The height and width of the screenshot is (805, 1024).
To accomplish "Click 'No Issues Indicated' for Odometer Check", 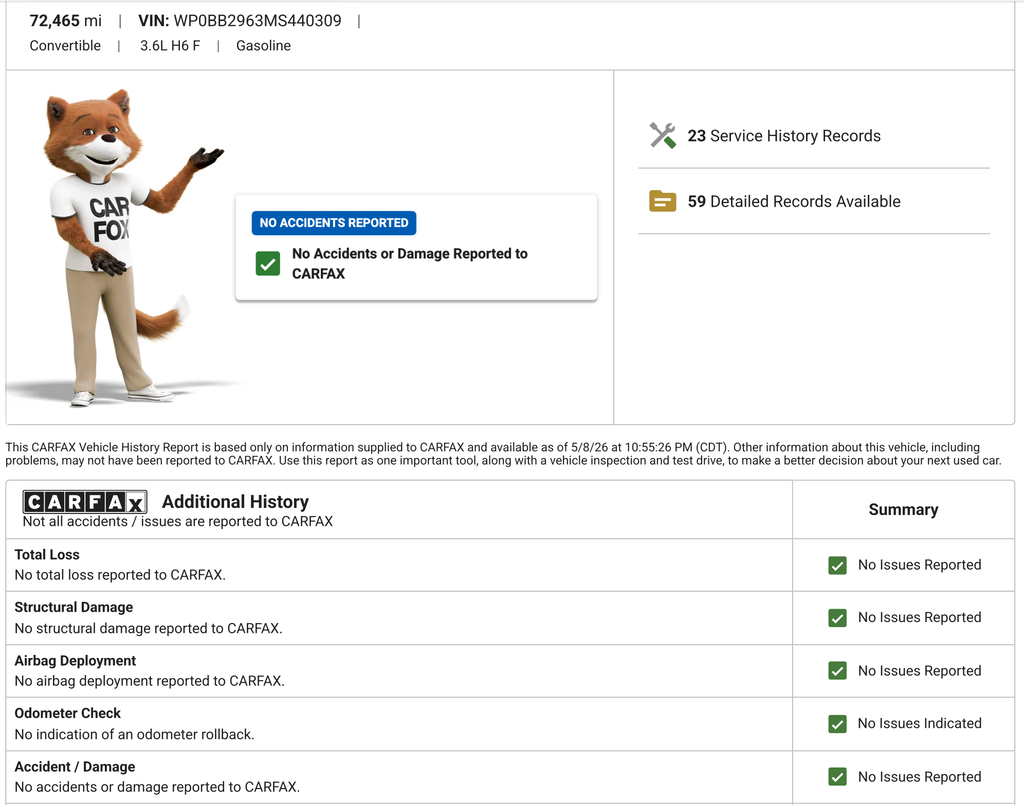I will click(920, 723).
